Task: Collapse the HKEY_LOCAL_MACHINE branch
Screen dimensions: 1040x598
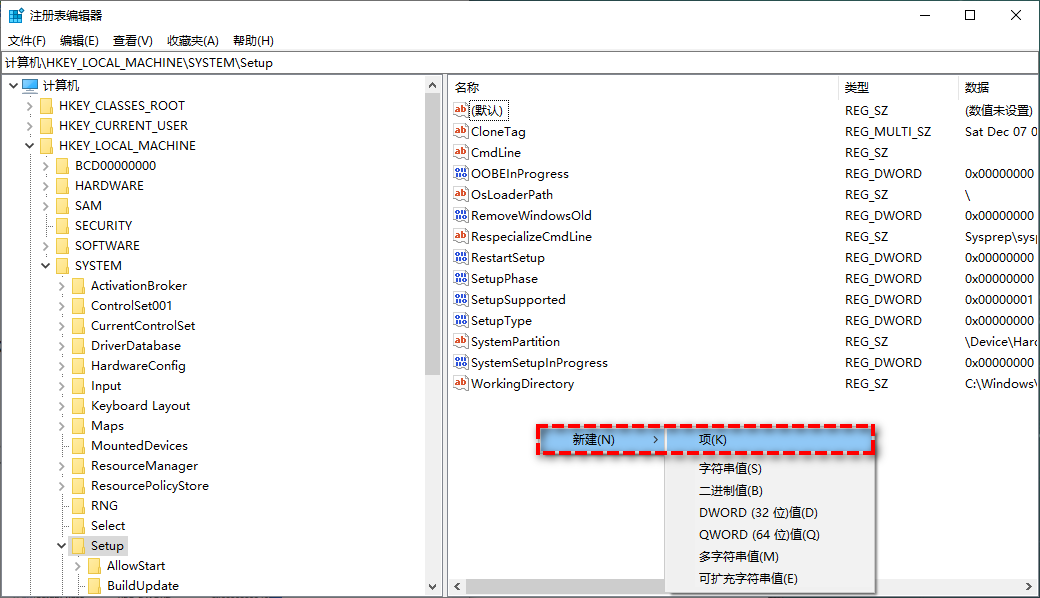Action: click(x=29, y=145)
